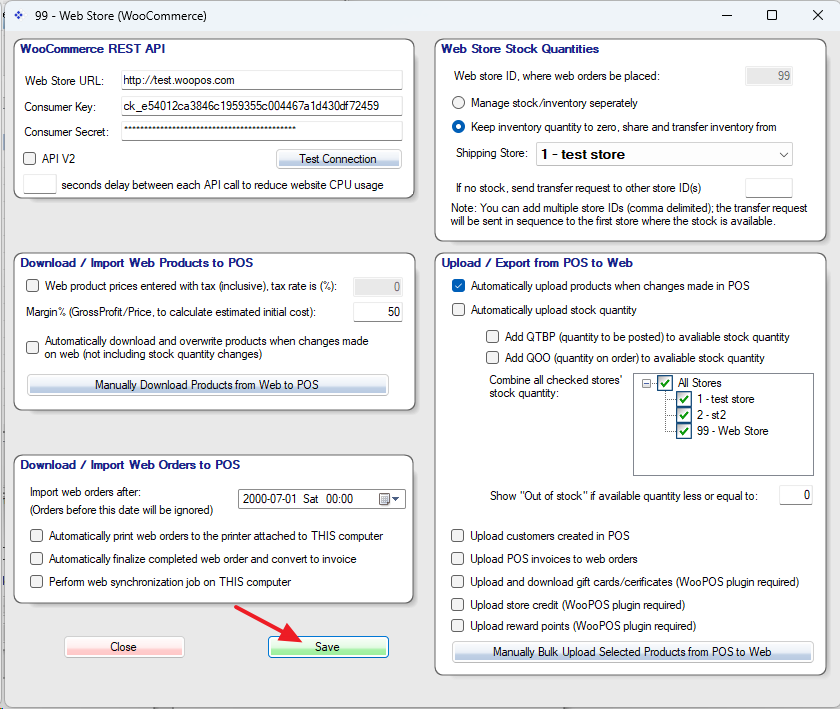Maximize the Web Store window
Screen dimensions: 840x709
772,15
